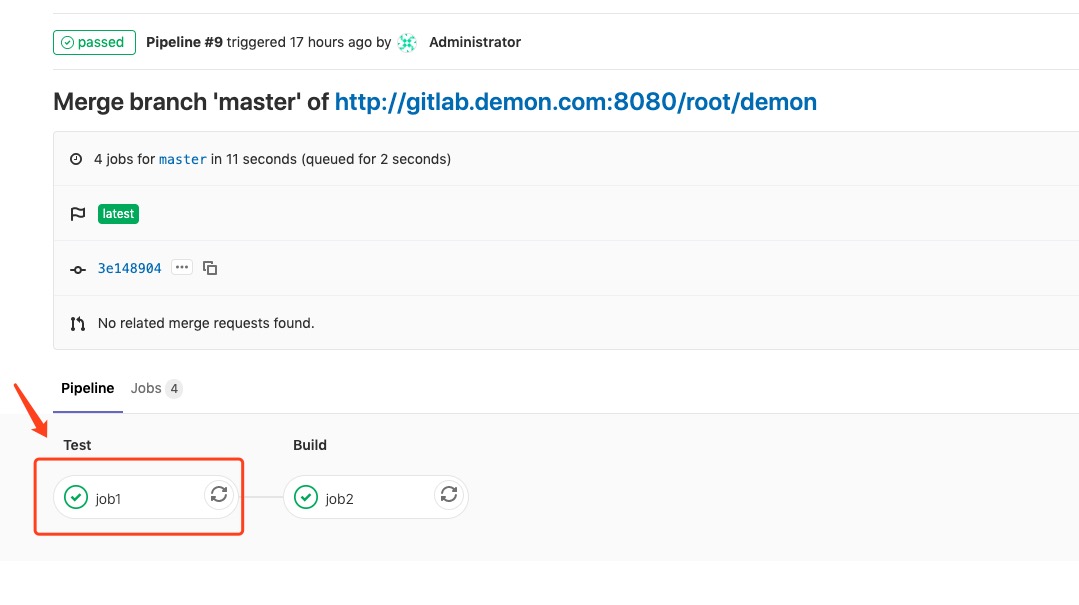Click the flag icon beside latest badge
This screenshot has height=605, width=1079.
tap(77, 214)
